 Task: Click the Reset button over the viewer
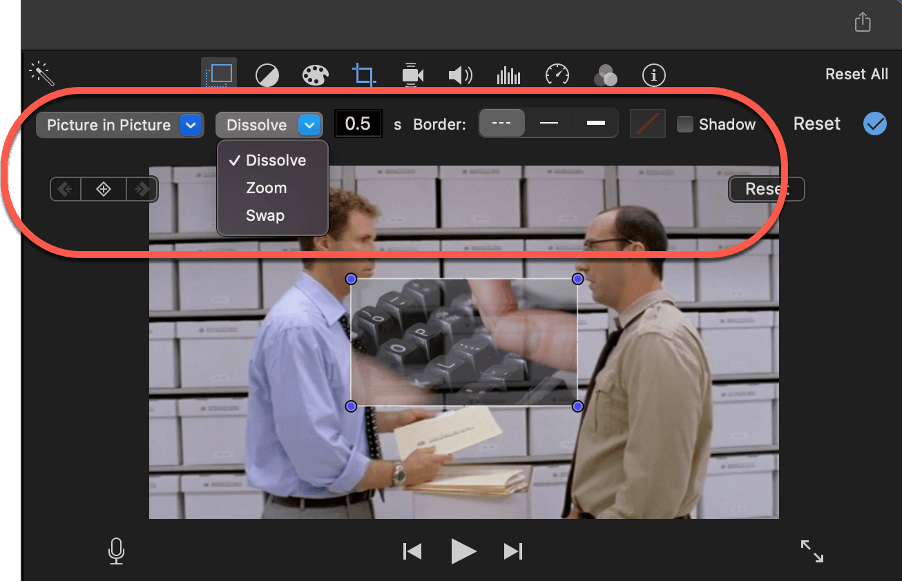click(766, 189)
